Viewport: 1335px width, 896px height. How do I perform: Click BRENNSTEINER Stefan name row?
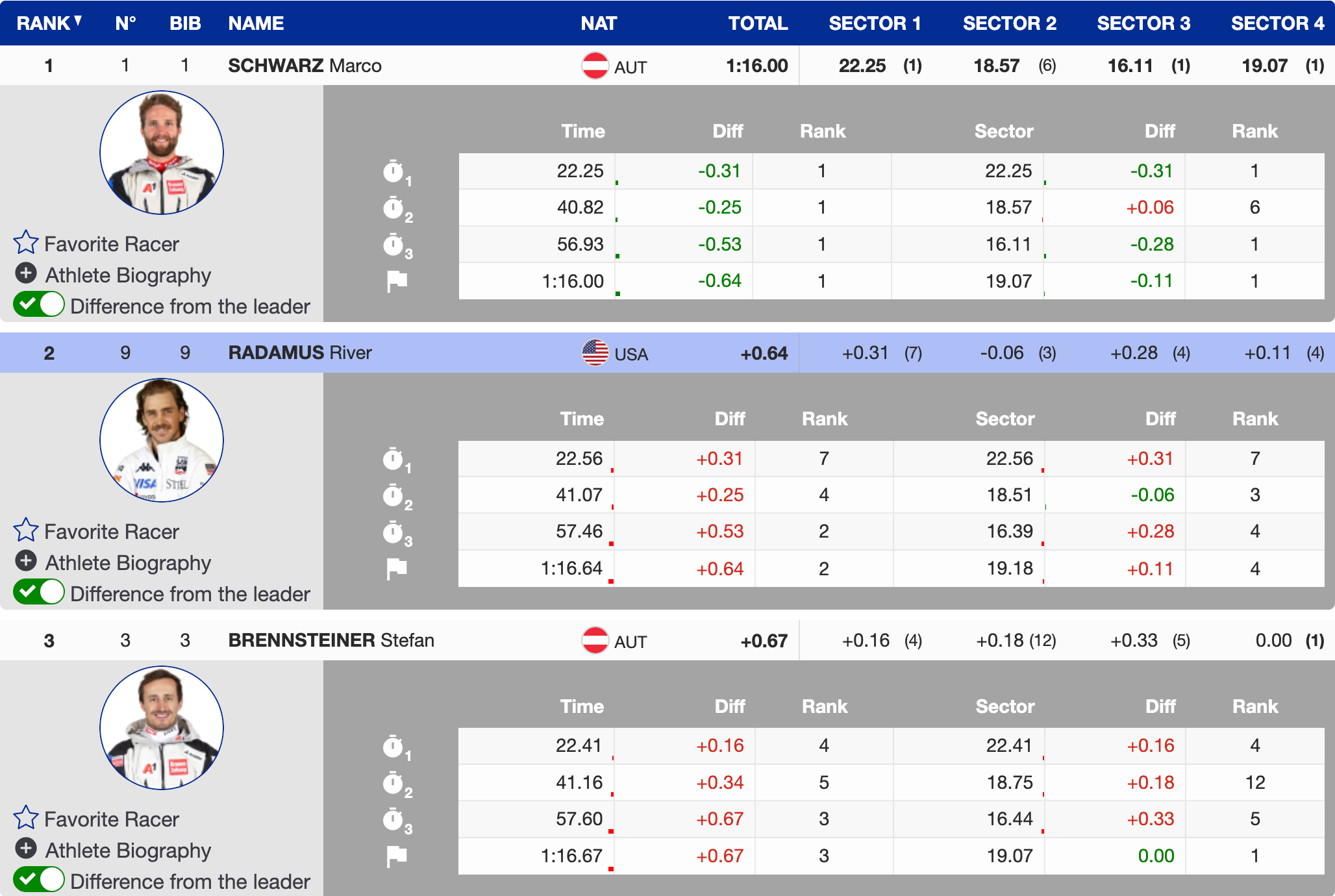(x=331, y=640)
